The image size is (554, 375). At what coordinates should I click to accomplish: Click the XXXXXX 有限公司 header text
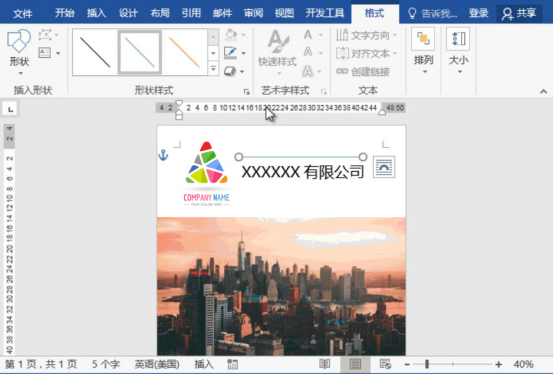coord(302,172)
